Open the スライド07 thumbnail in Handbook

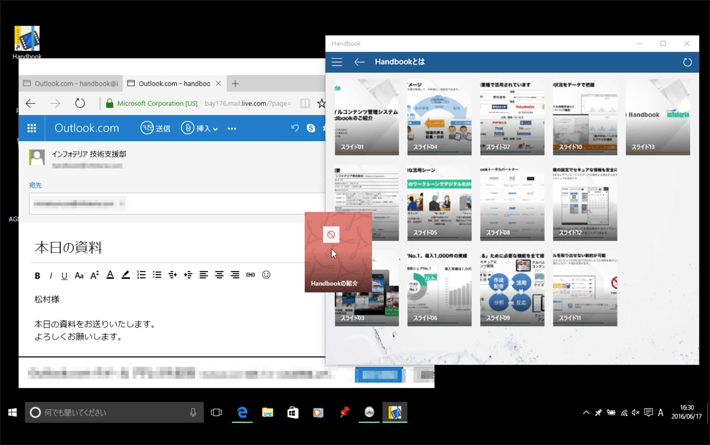point(512,117)
